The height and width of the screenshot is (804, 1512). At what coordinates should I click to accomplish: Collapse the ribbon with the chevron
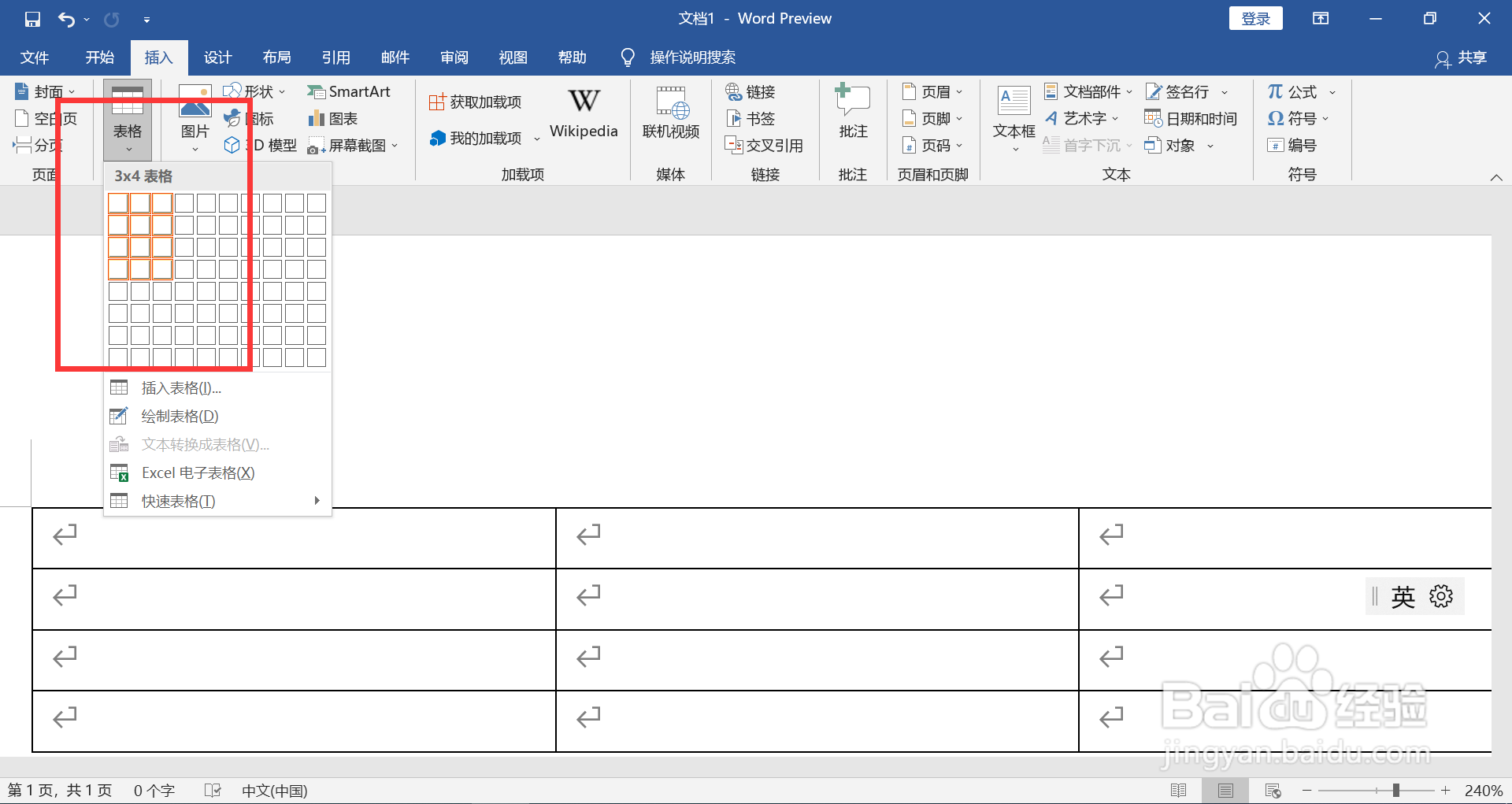coord(1496,177)
